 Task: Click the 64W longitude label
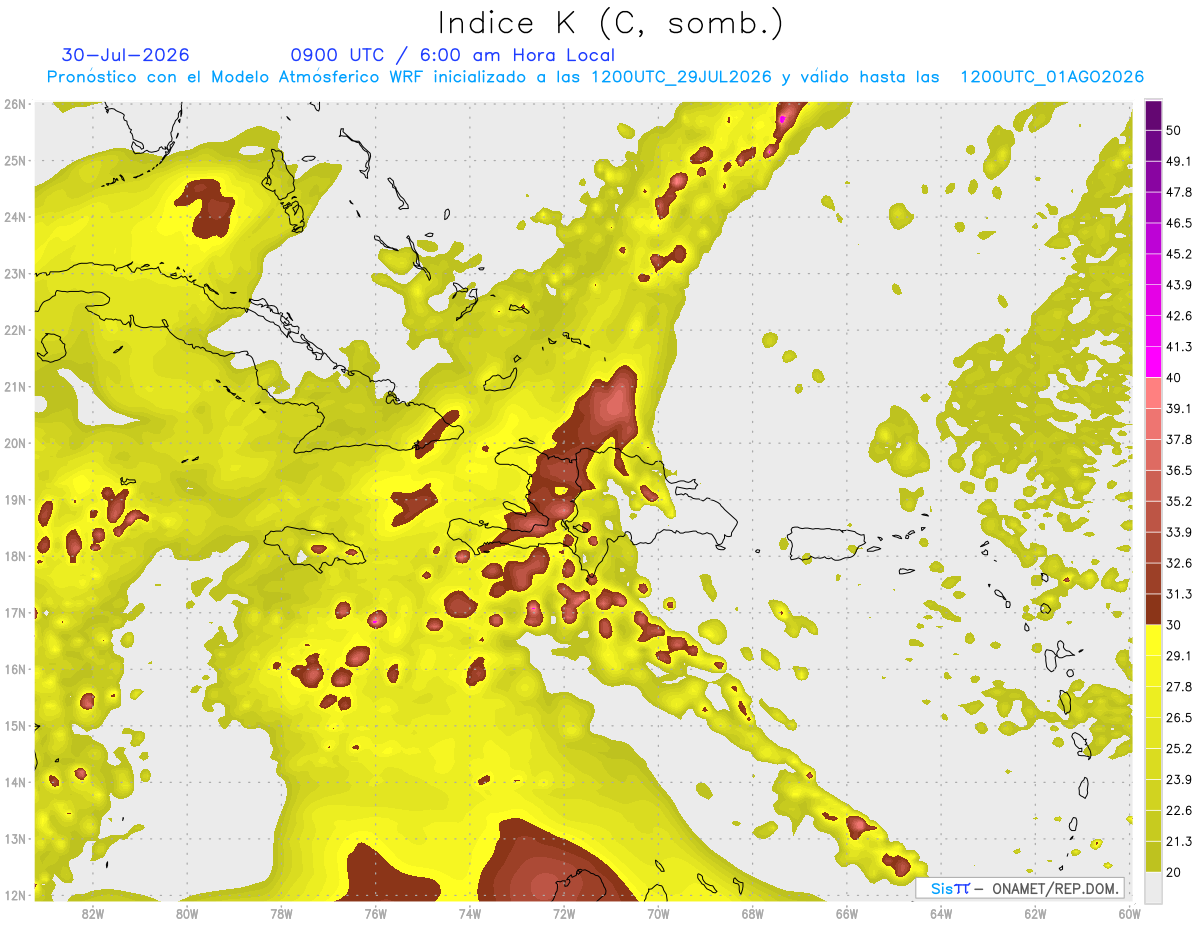pyautogui.click(x=941, y=914)
